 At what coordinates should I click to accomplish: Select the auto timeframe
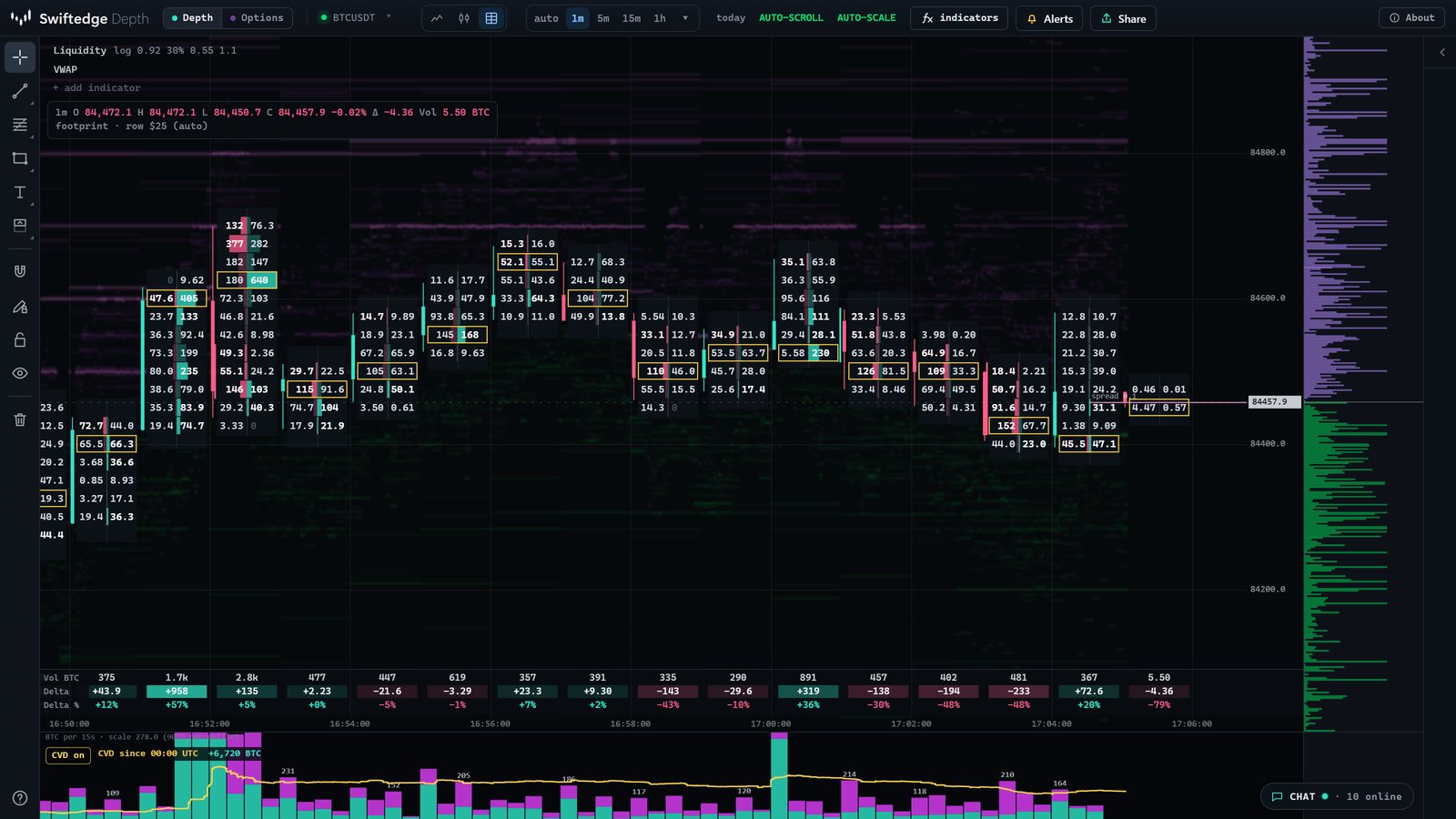tap(546, 18)
